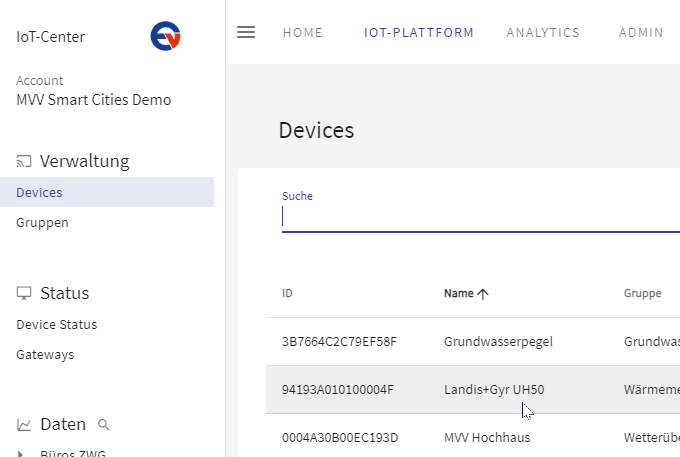Click the Status monitor icon
Viewport: 680px width, 457px height.
tap(24, 293)
